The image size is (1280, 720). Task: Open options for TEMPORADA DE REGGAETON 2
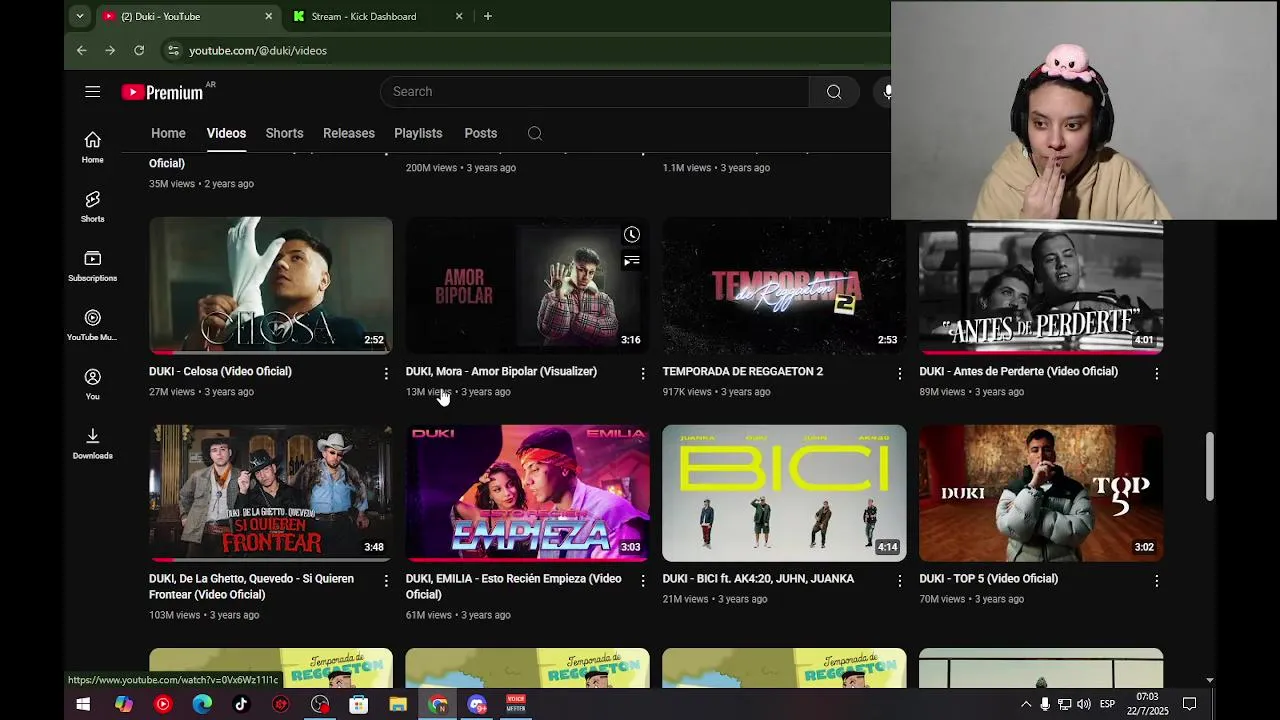point(899,373)
